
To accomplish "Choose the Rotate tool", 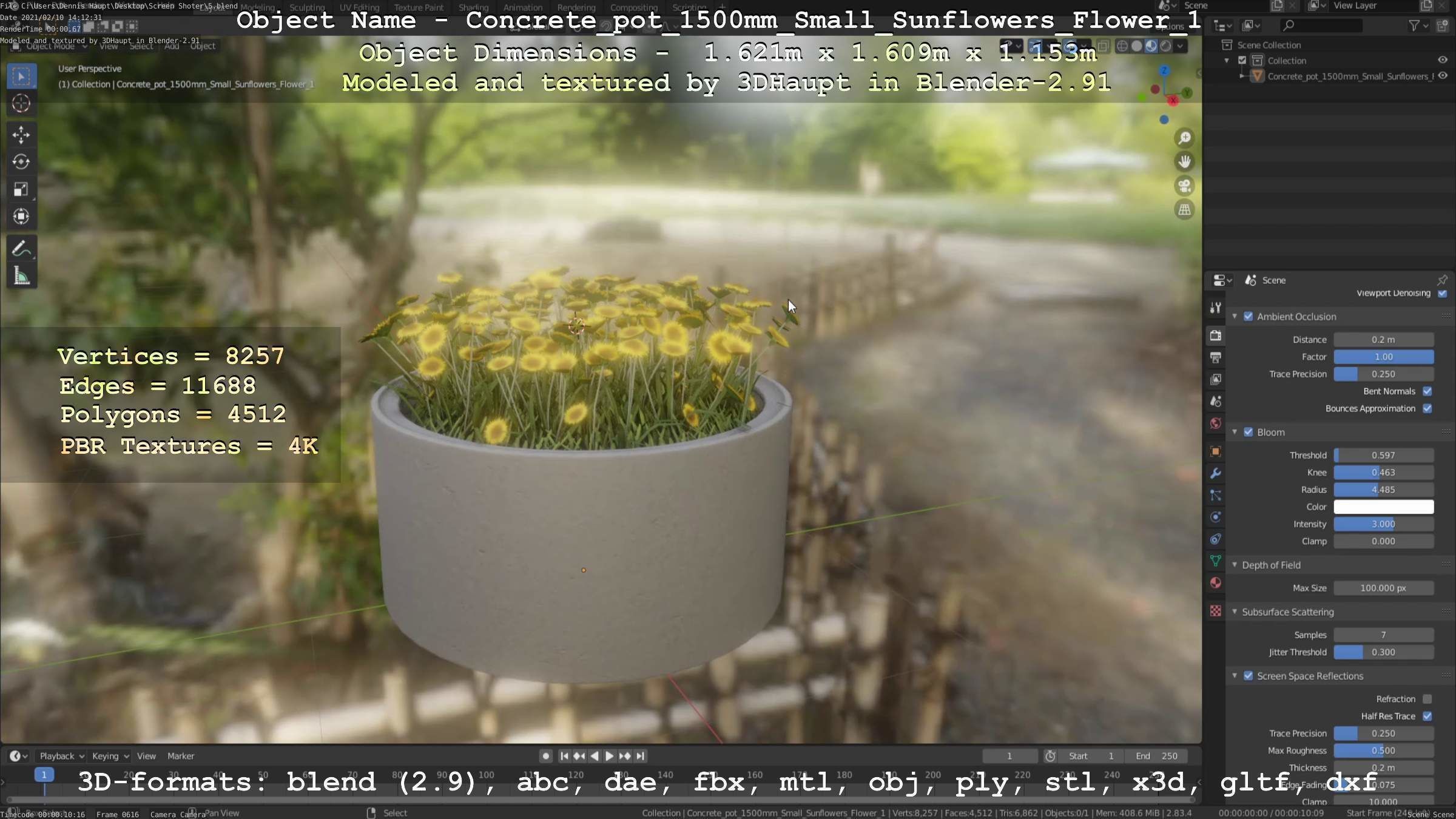I will tap(21, 162).
